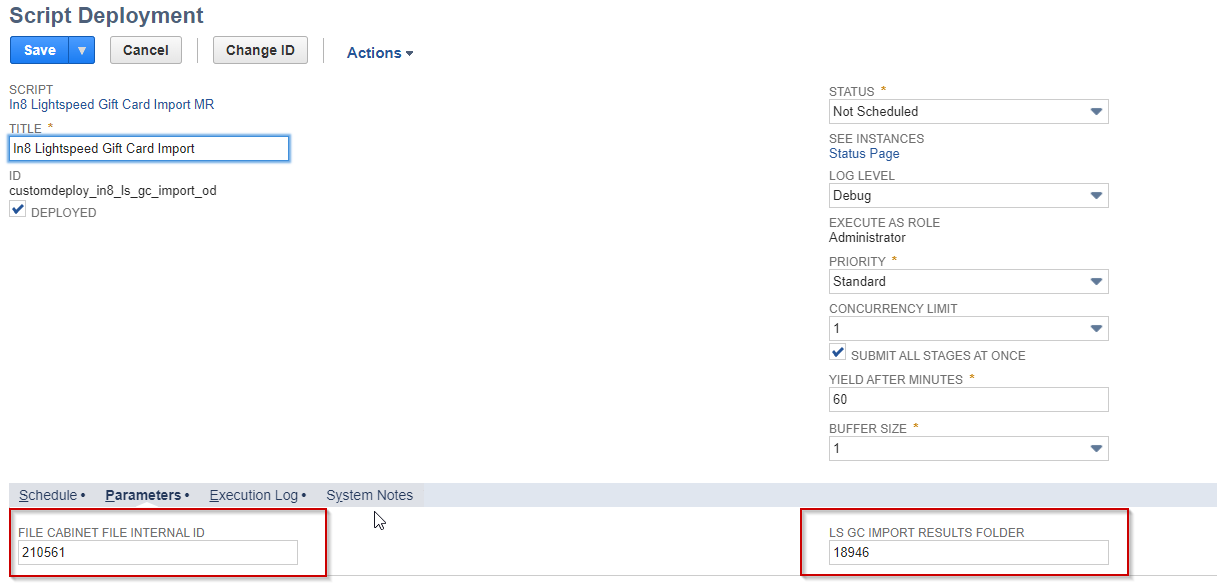Toggle Submit All Stages At Once checkbox
The height and width of the screenshot is (587, 1217).
pyautogui.click(x=838, y=353)
